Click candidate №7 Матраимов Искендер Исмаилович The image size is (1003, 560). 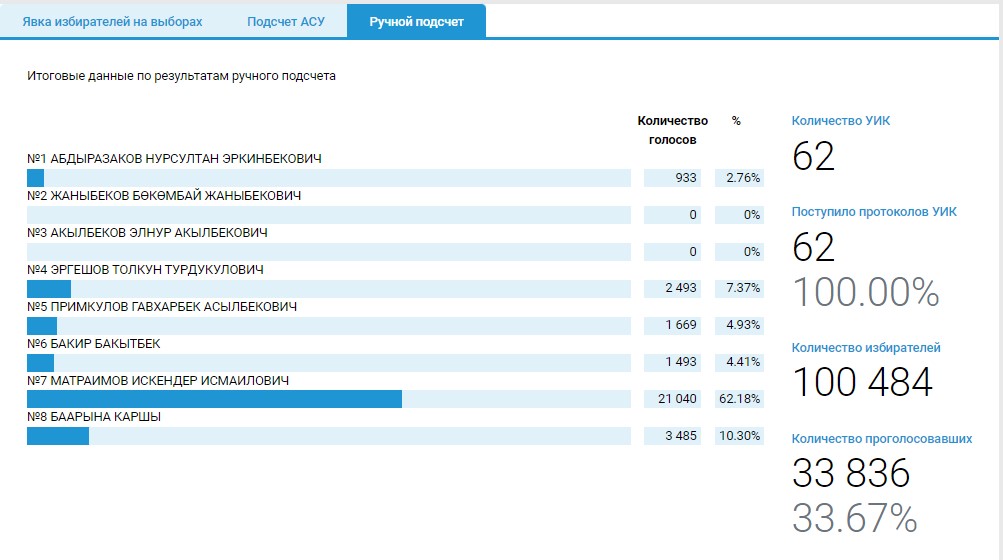click(158, 381)
